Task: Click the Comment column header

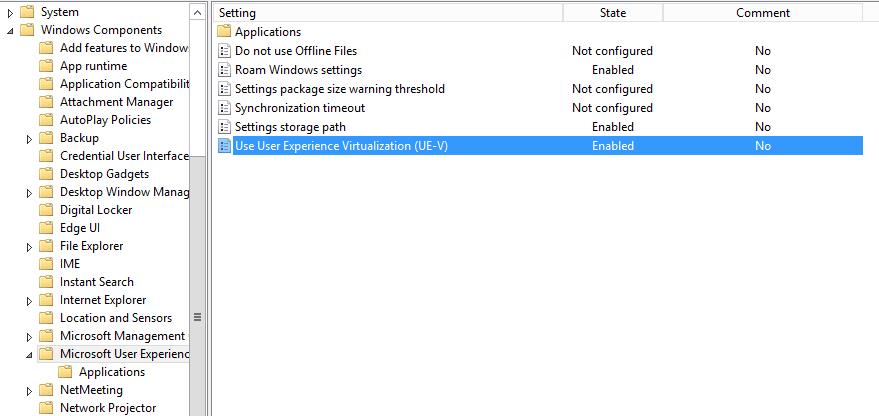Action: coord(762,13)
